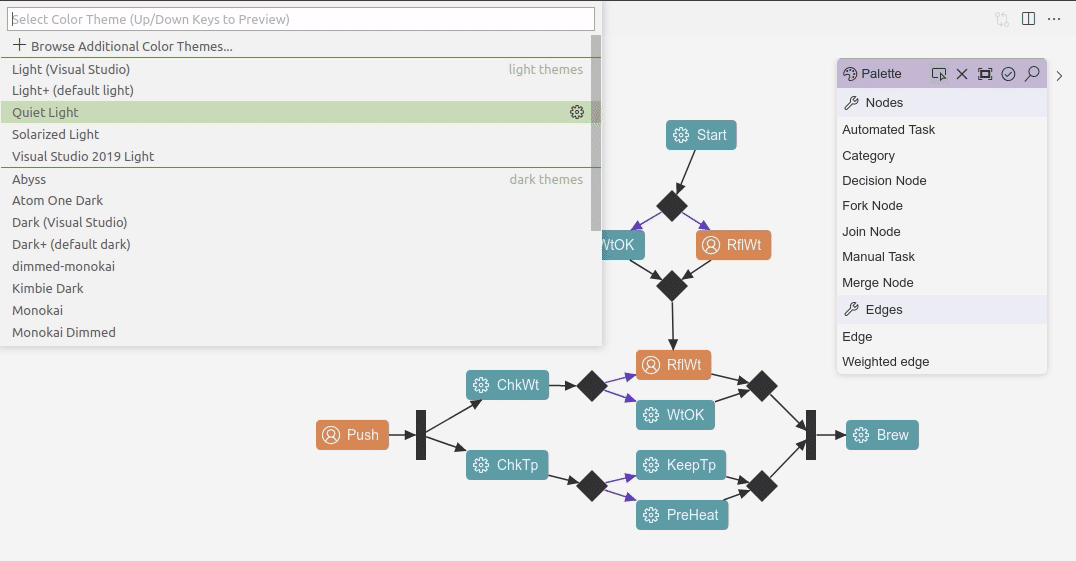Open the More Actions ellipsis menu

pyautogui.click(x=1053, y=19)
